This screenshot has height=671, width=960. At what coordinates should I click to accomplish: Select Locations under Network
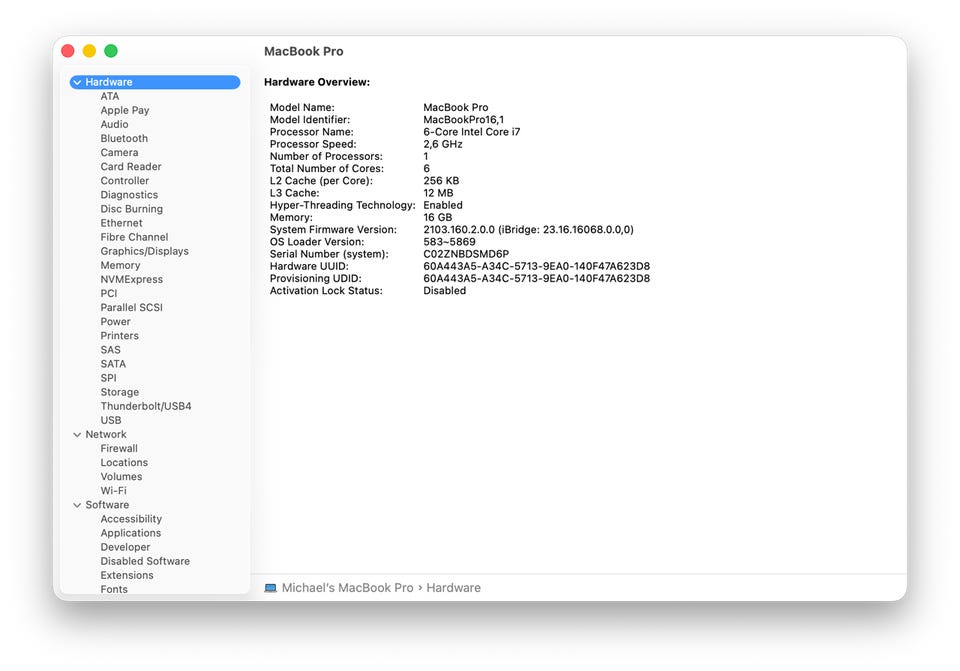pyautogui.click(x=124, y=462)
